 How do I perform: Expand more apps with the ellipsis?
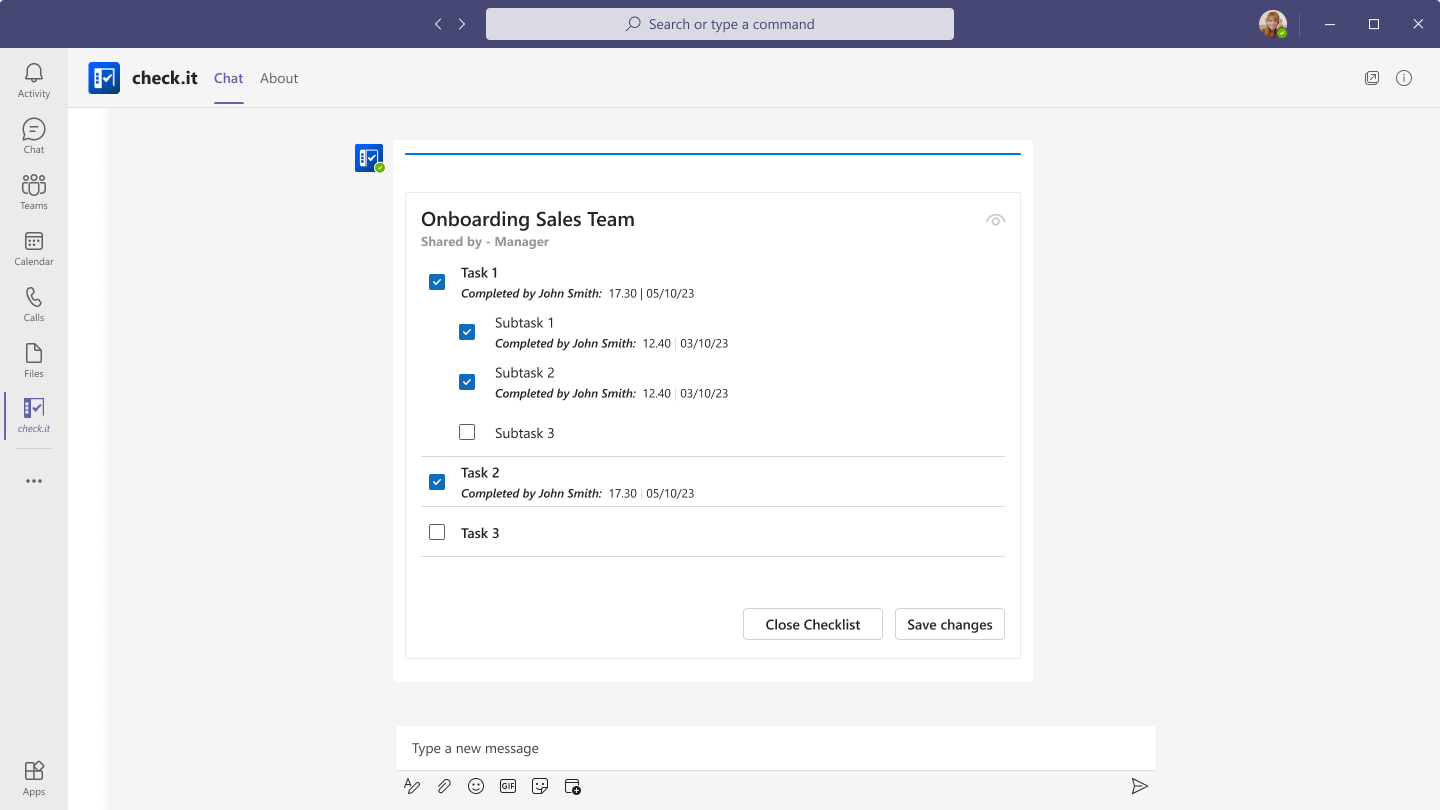click(x=33, y=480)
